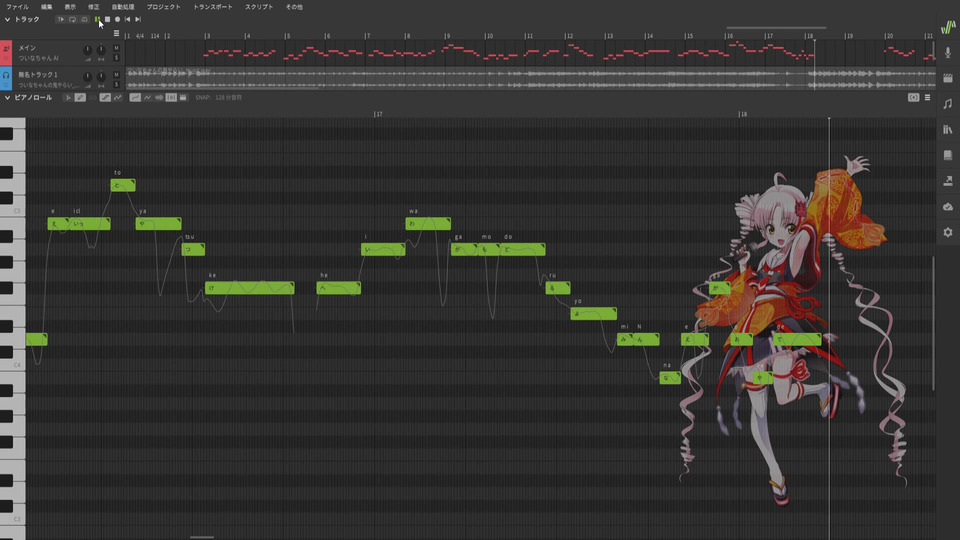Select the curve drawing tool
Screen dimensions: 960x540
[118, 97]
